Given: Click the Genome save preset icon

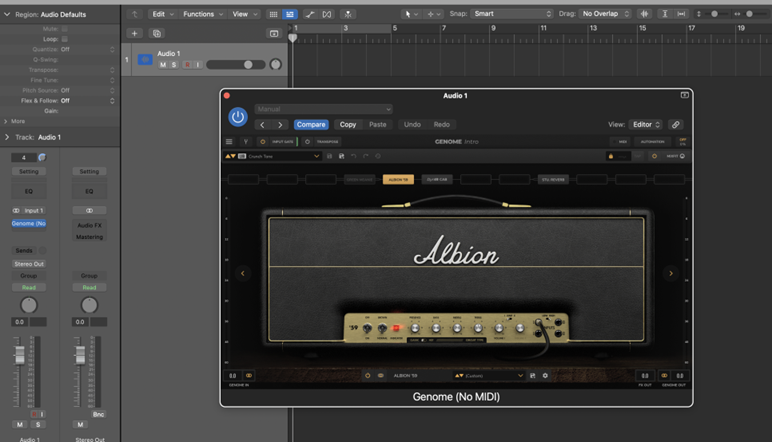Looking at the screenshot, I should coord(329,156).
